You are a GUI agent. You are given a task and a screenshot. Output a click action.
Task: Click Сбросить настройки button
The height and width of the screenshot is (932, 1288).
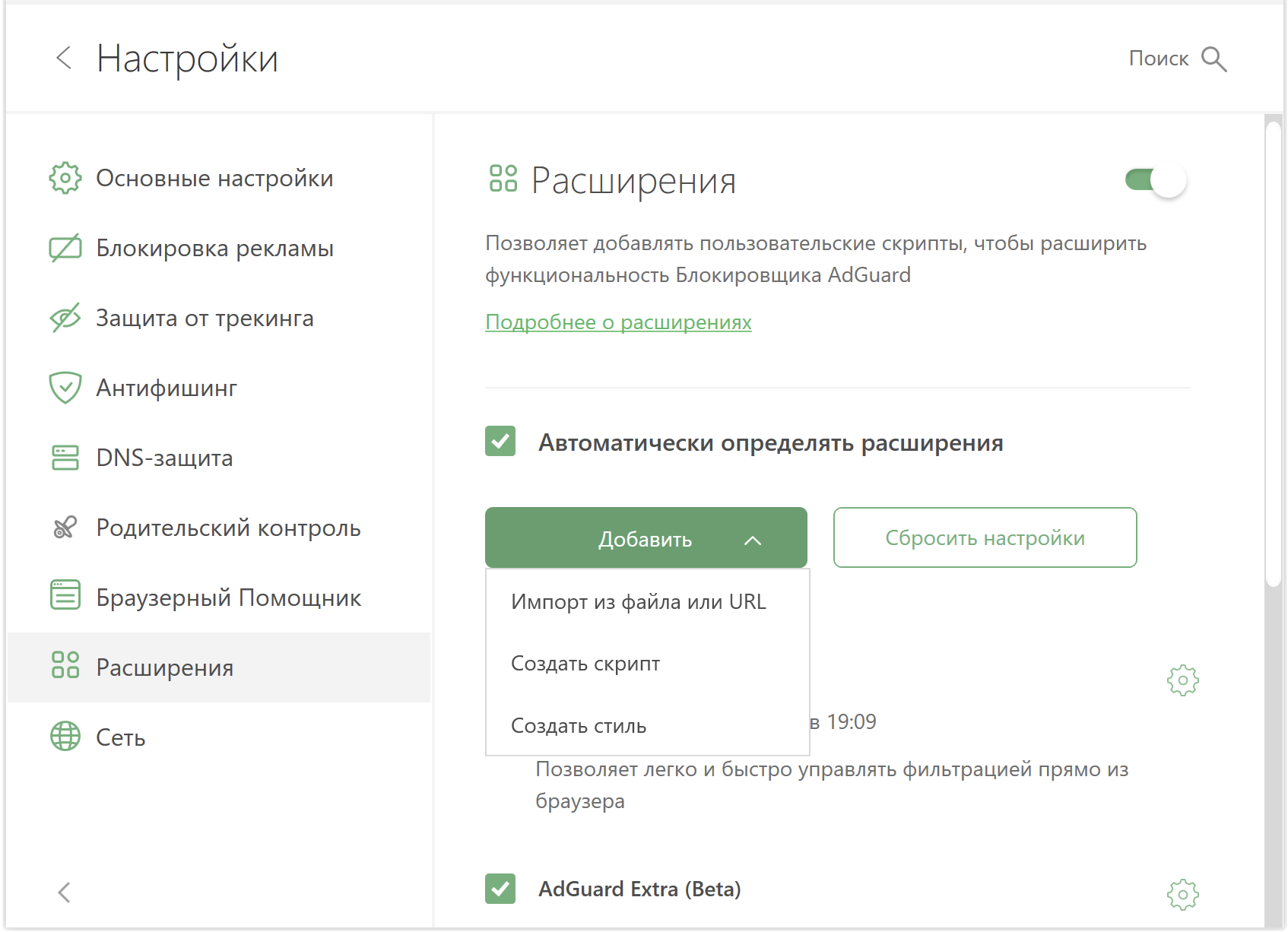(x=985, y=537)
